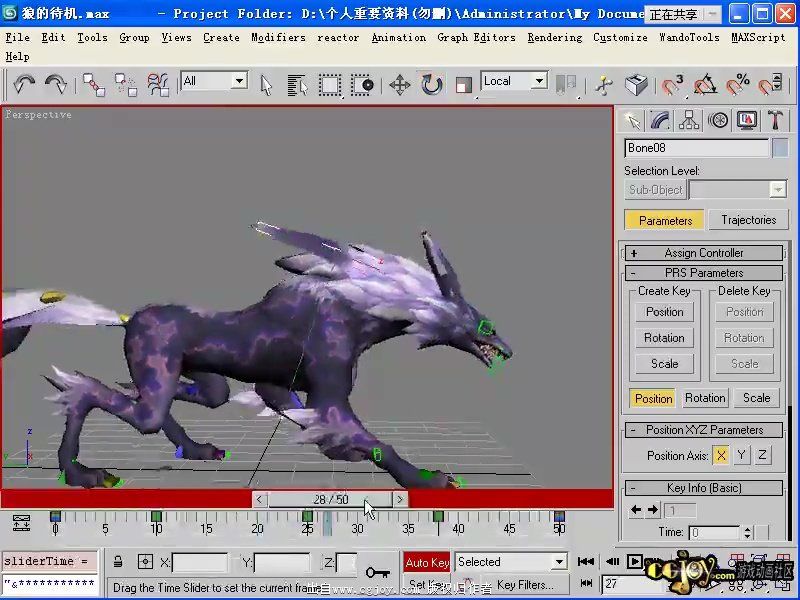Viewport: 800px width, 600px height.
Task: Click the Redo arrow in the toolbar
Action: click(55, 84)
